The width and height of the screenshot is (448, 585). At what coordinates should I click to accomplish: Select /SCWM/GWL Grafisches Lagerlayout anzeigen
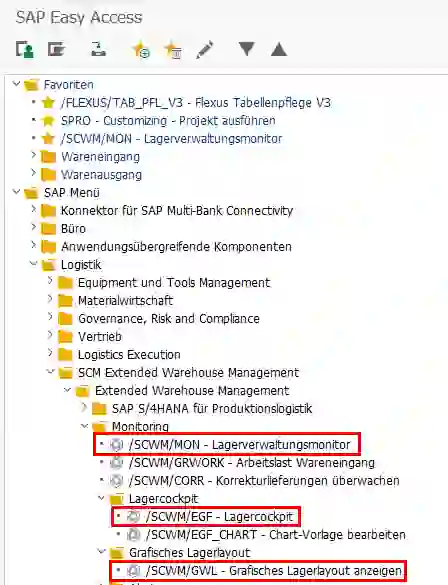[274, 571]
